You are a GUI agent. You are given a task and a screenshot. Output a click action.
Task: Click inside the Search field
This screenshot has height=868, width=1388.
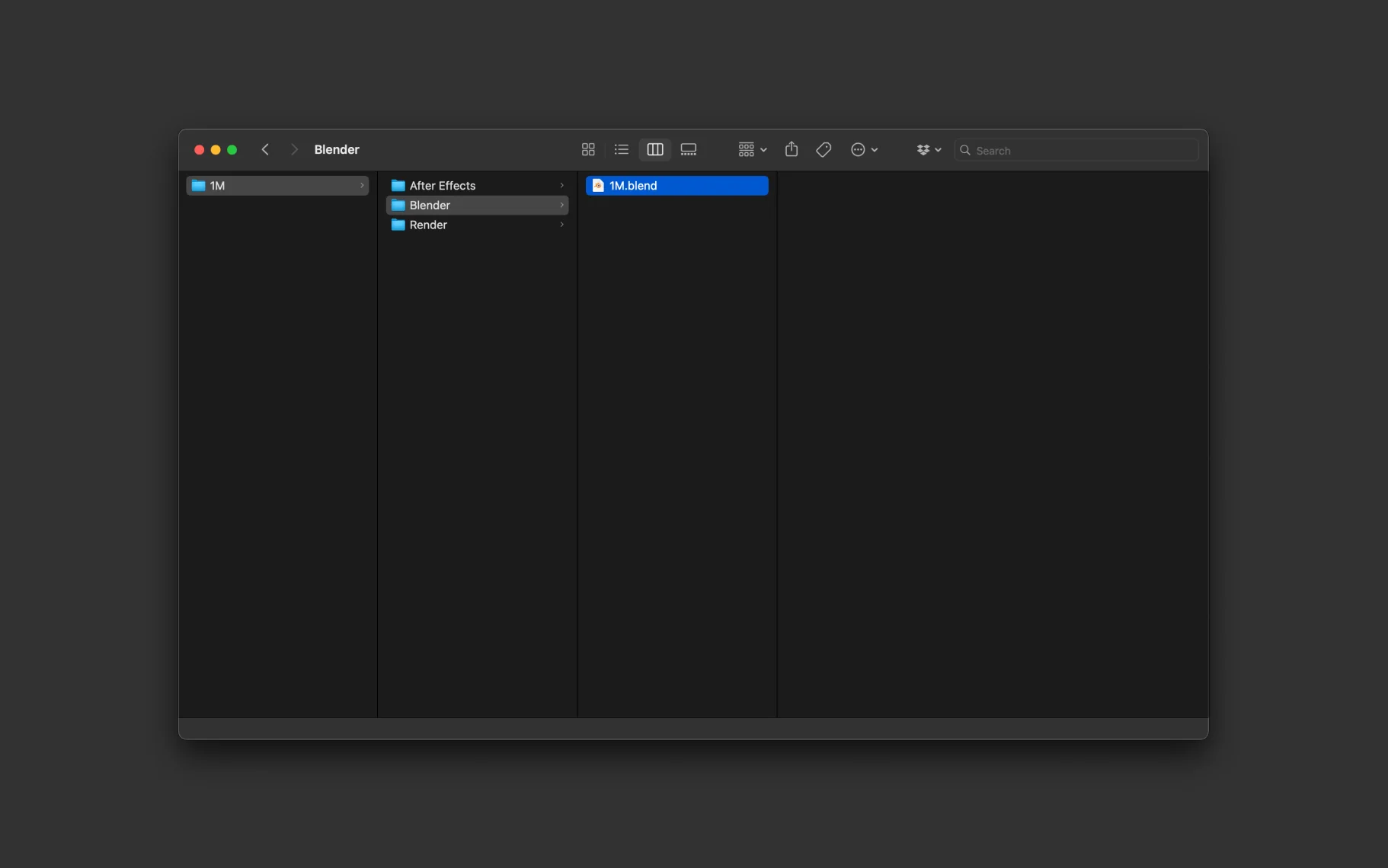pos(1067,150)
